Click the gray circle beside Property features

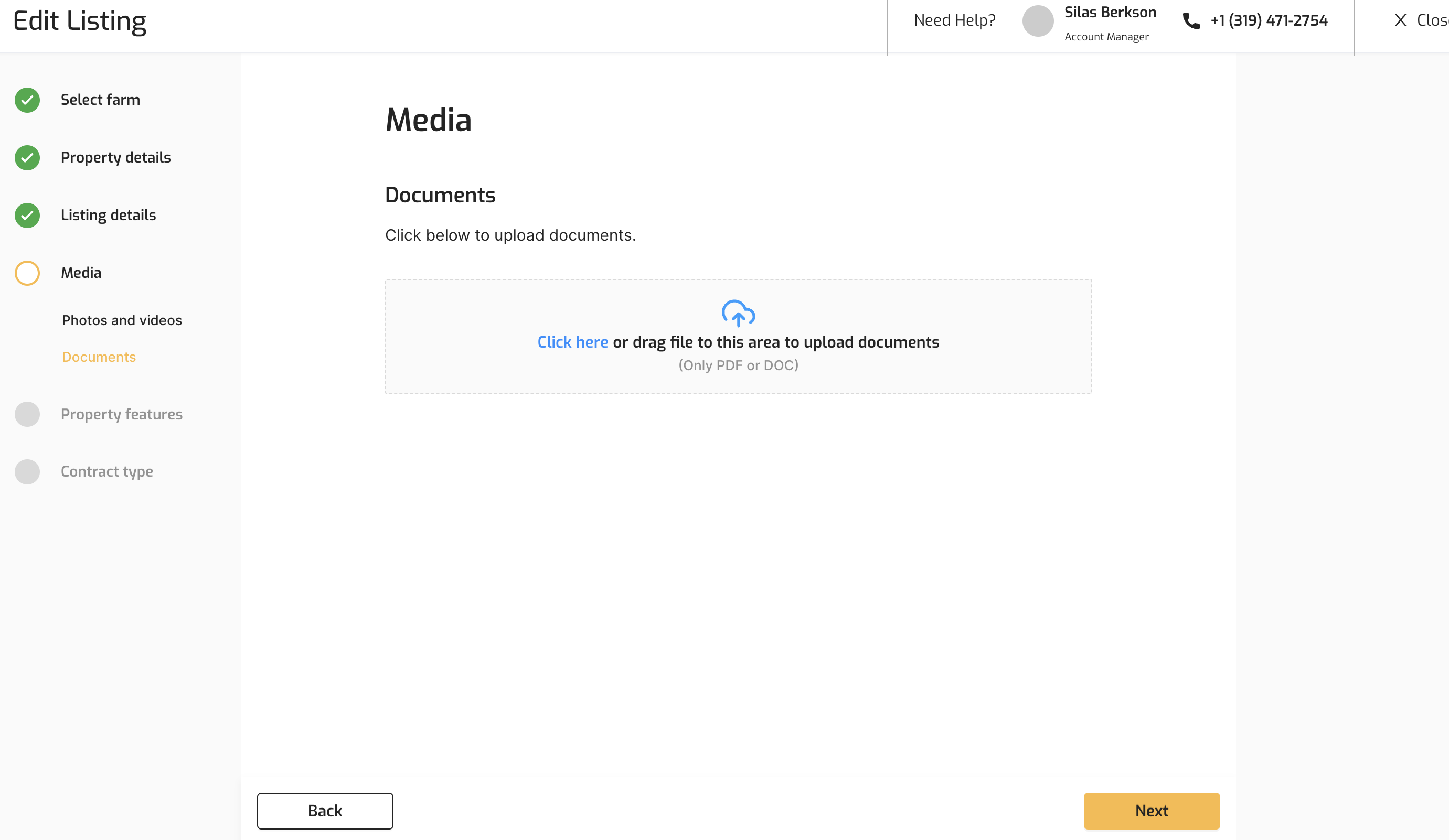pos(27,414)
